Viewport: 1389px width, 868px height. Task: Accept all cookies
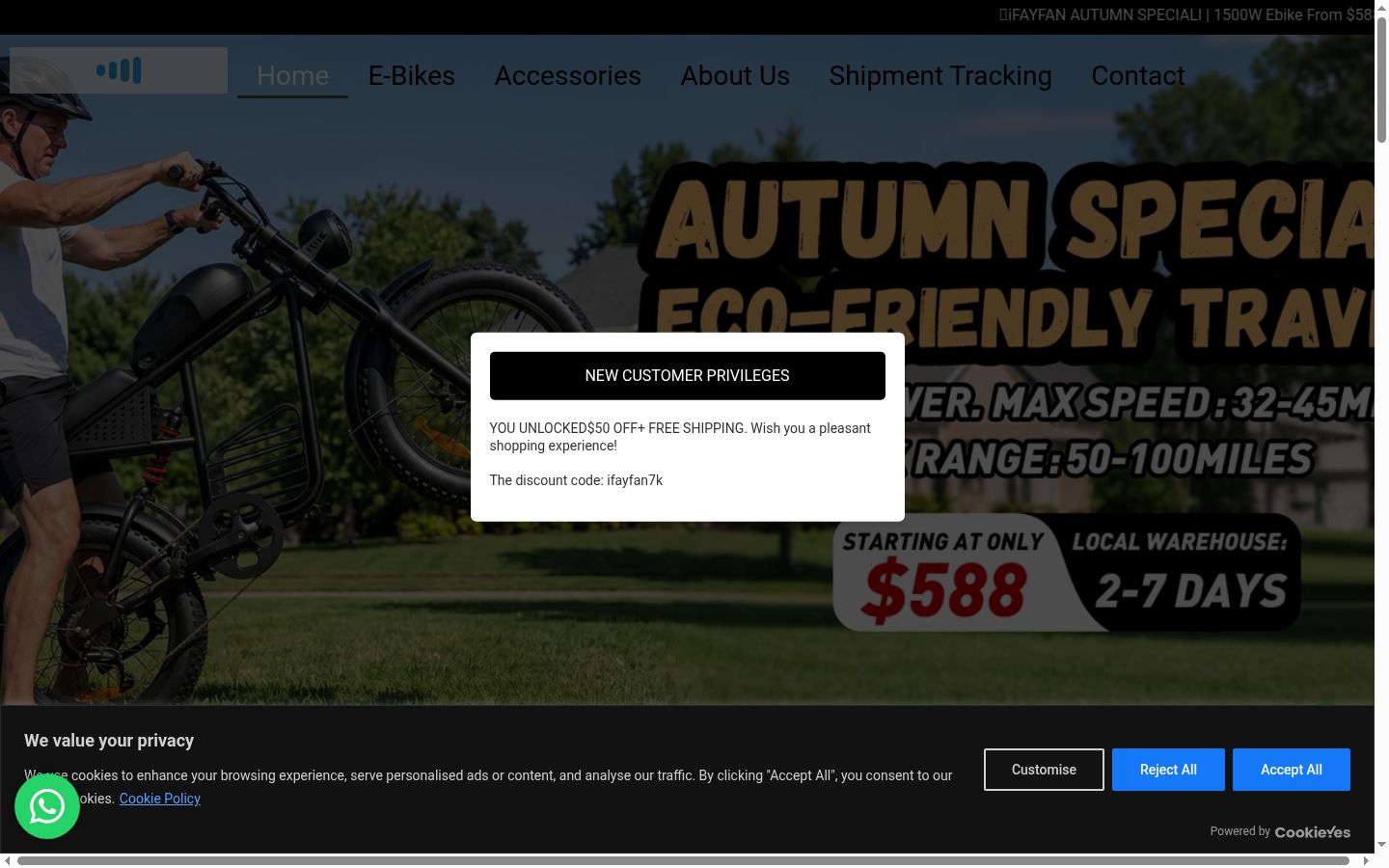pyautogui.click(x=1292, y=770)
